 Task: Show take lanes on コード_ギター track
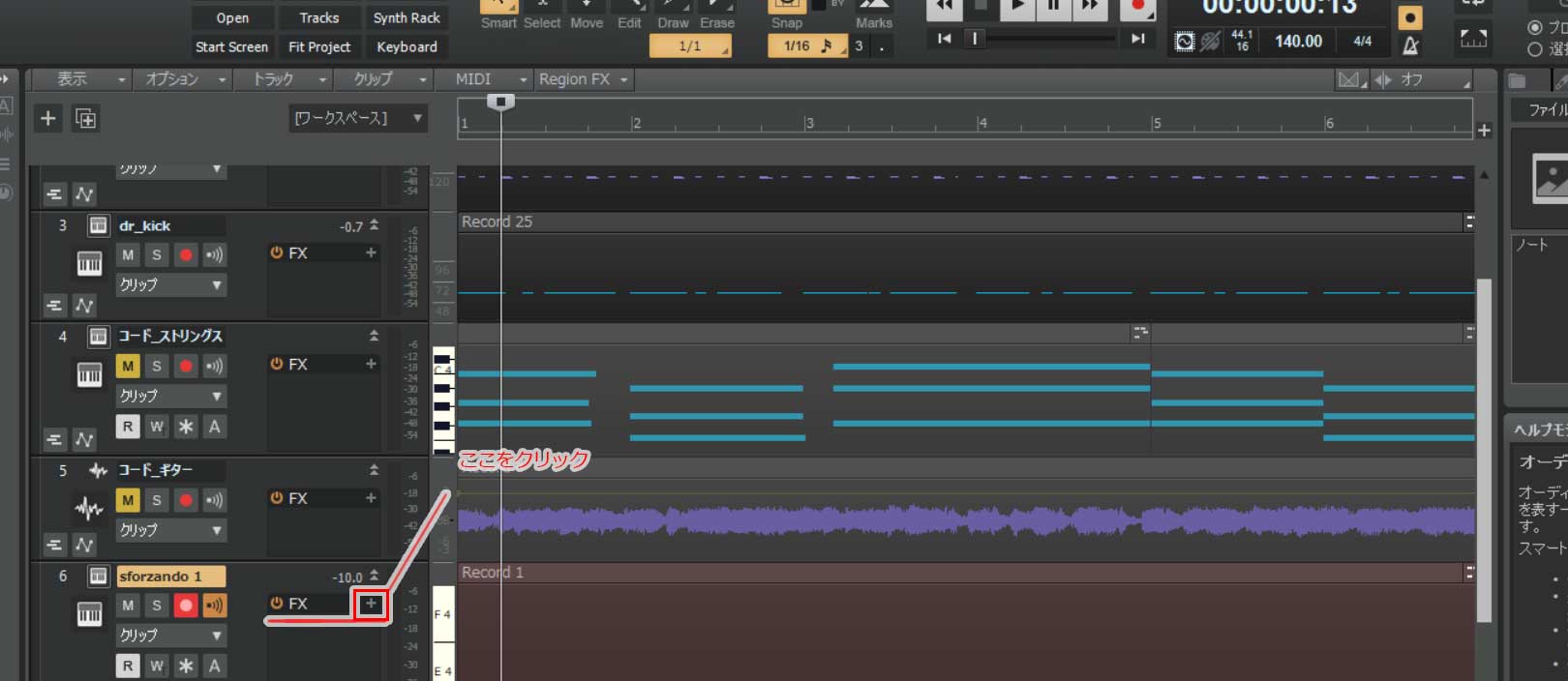[x=54, y=546]
